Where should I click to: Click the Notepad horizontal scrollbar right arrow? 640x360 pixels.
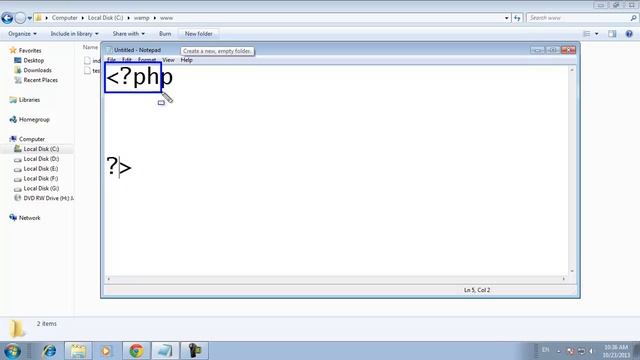[564, 279]
